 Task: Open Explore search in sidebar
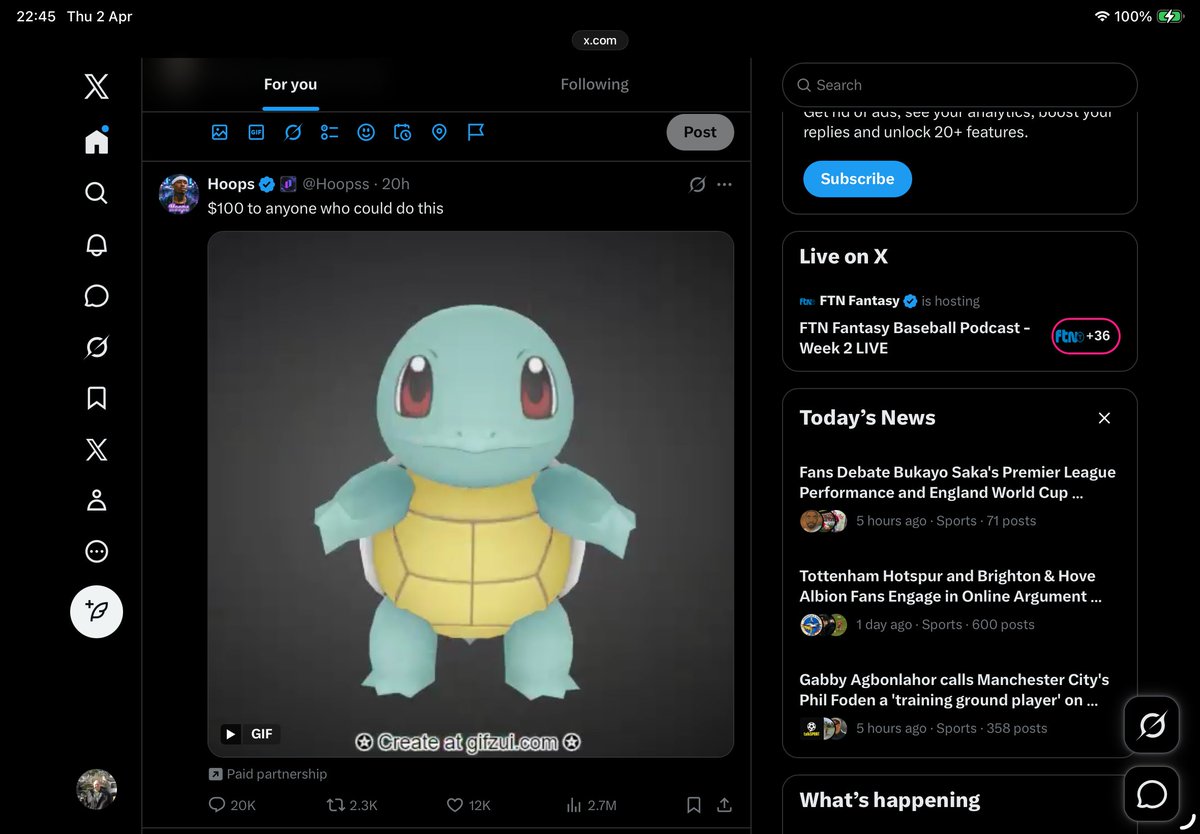[x=96, y=192]
